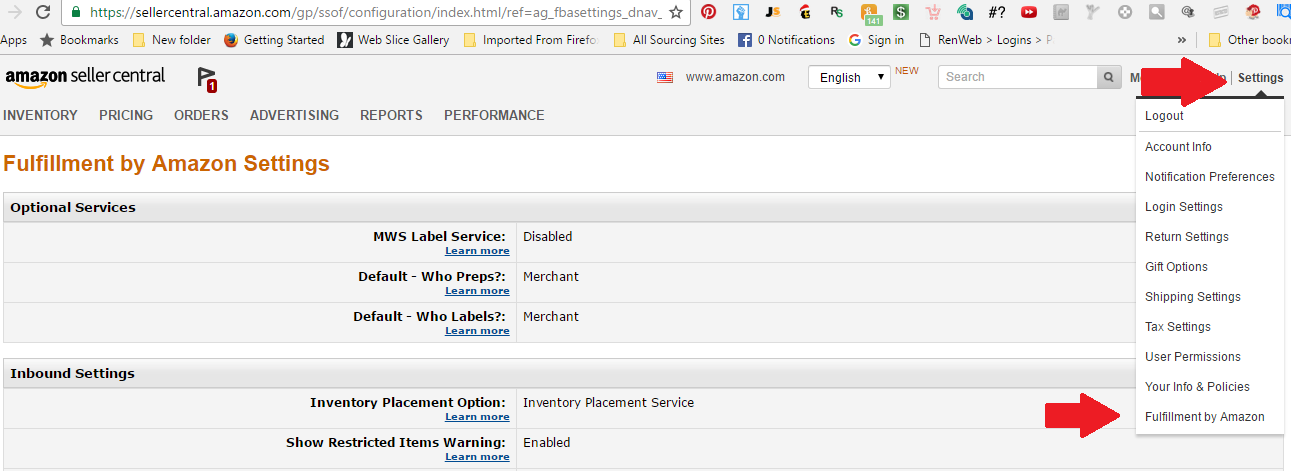Click the Apps bookmark shortcut
The height and width of the screenshot is (471, 1291).
click(13, 40)
